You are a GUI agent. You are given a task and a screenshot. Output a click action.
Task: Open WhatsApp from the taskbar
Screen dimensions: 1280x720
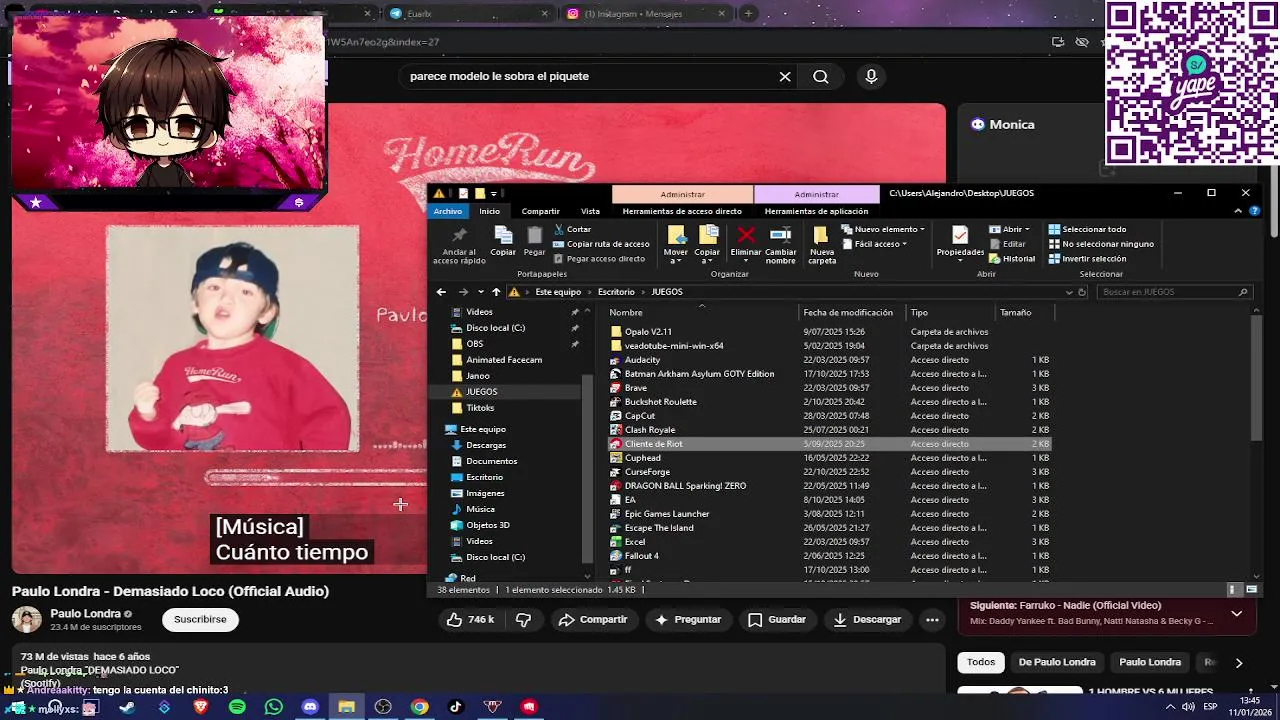(x=274, y=707)
